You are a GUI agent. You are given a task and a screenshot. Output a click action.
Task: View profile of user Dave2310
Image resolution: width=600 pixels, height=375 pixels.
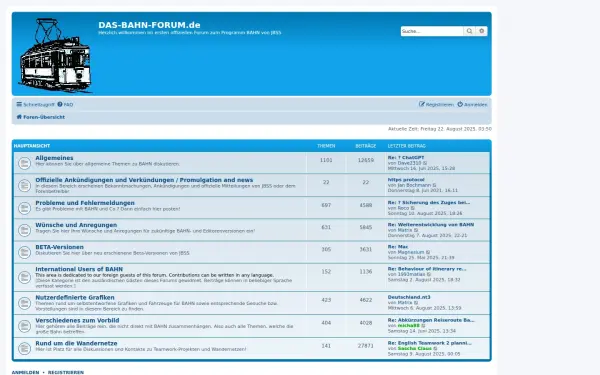[409, 163]
